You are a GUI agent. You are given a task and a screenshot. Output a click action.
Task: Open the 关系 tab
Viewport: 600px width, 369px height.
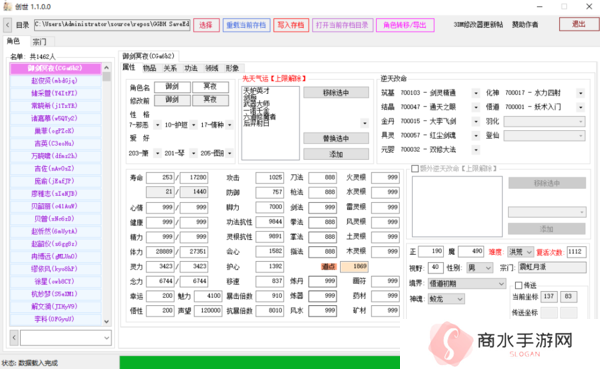pyautogui.click(x=170, y=68)
